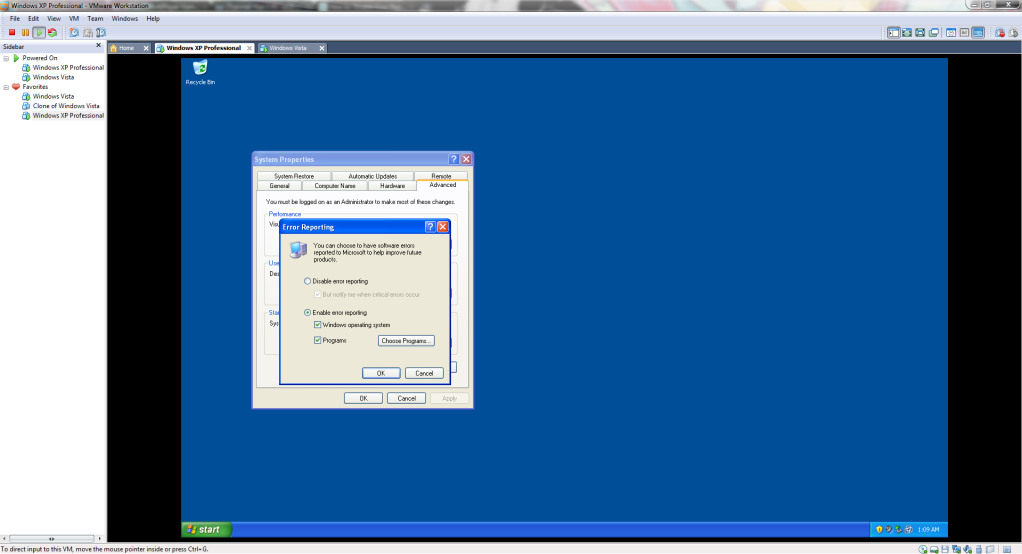
Task: Select Disable error reporting option
Action: point(336,281)
